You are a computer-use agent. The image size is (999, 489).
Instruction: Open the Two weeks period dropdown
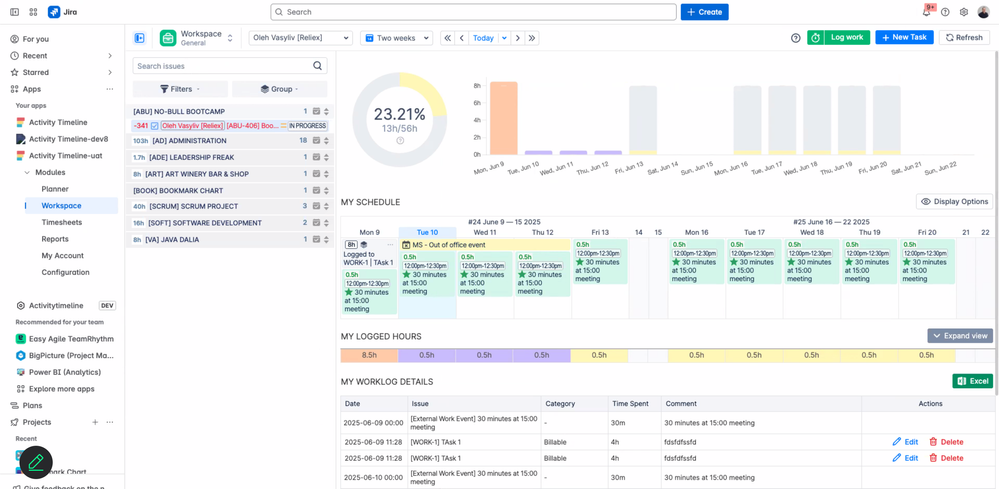396,38
